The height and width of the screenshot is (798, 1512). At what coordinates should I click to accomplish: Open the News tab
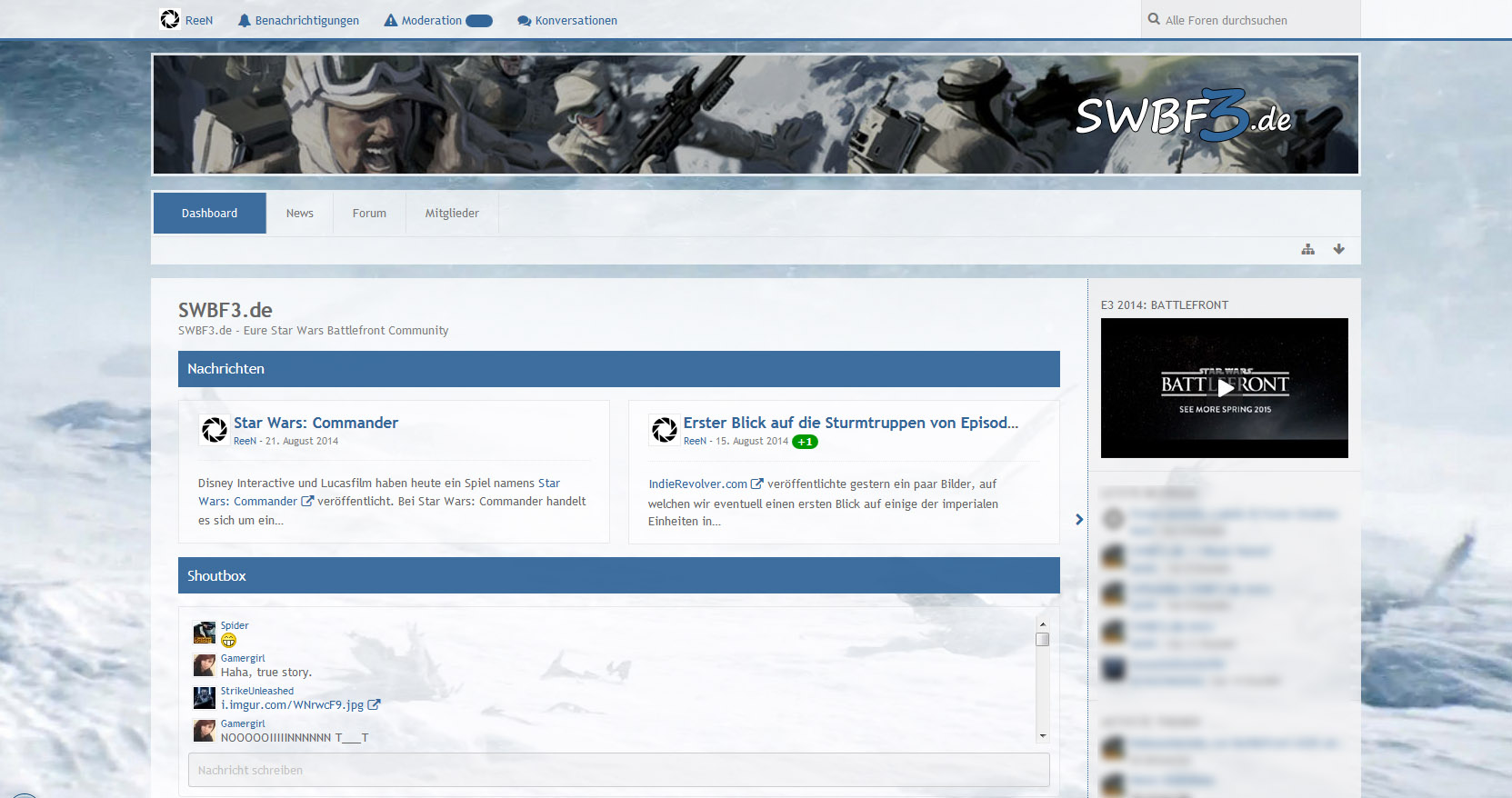click(299, 213)
